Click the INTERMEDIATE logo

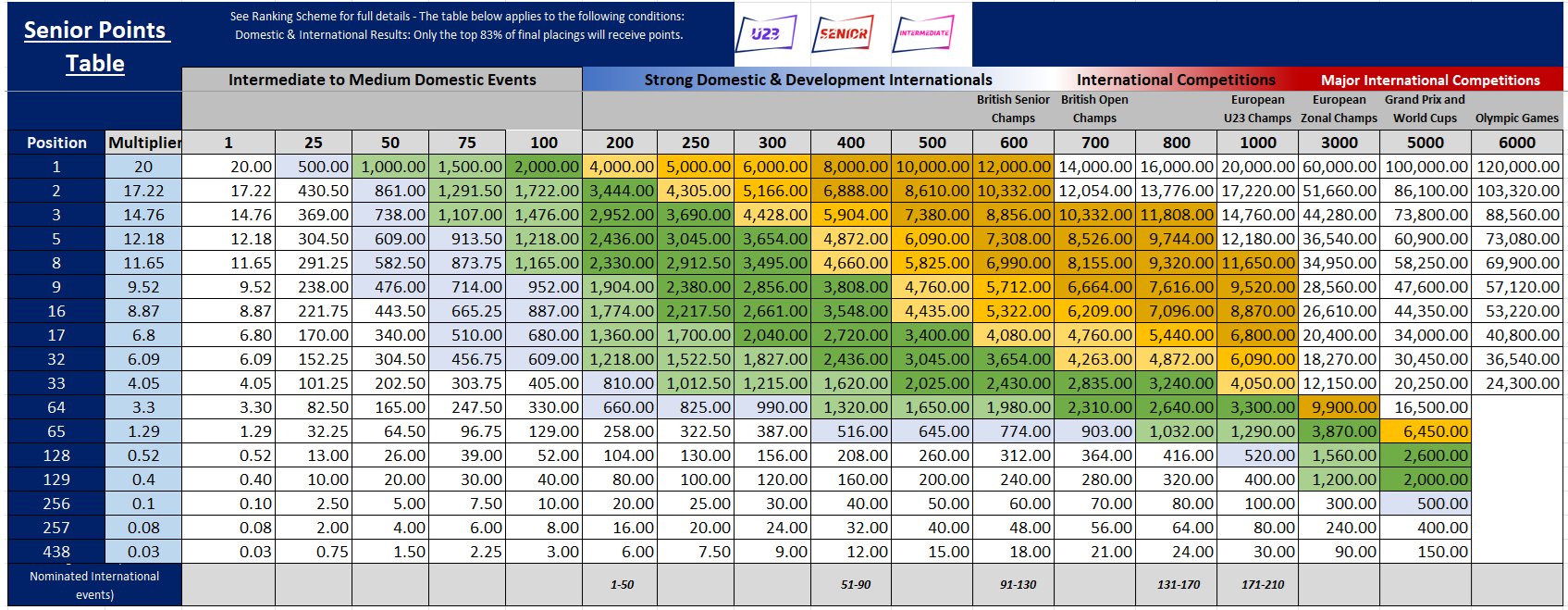(x=923, y=33)
